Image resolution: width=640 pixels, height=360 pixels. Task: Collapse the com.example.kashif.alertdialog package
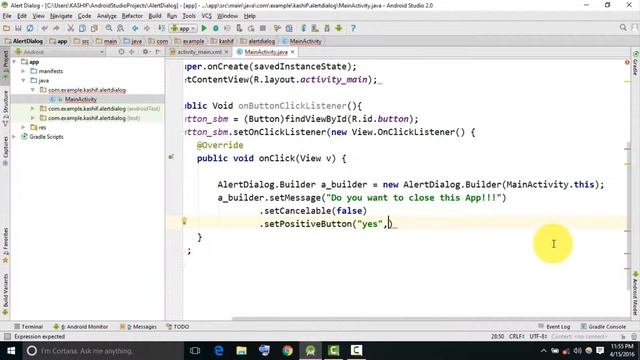33,90
